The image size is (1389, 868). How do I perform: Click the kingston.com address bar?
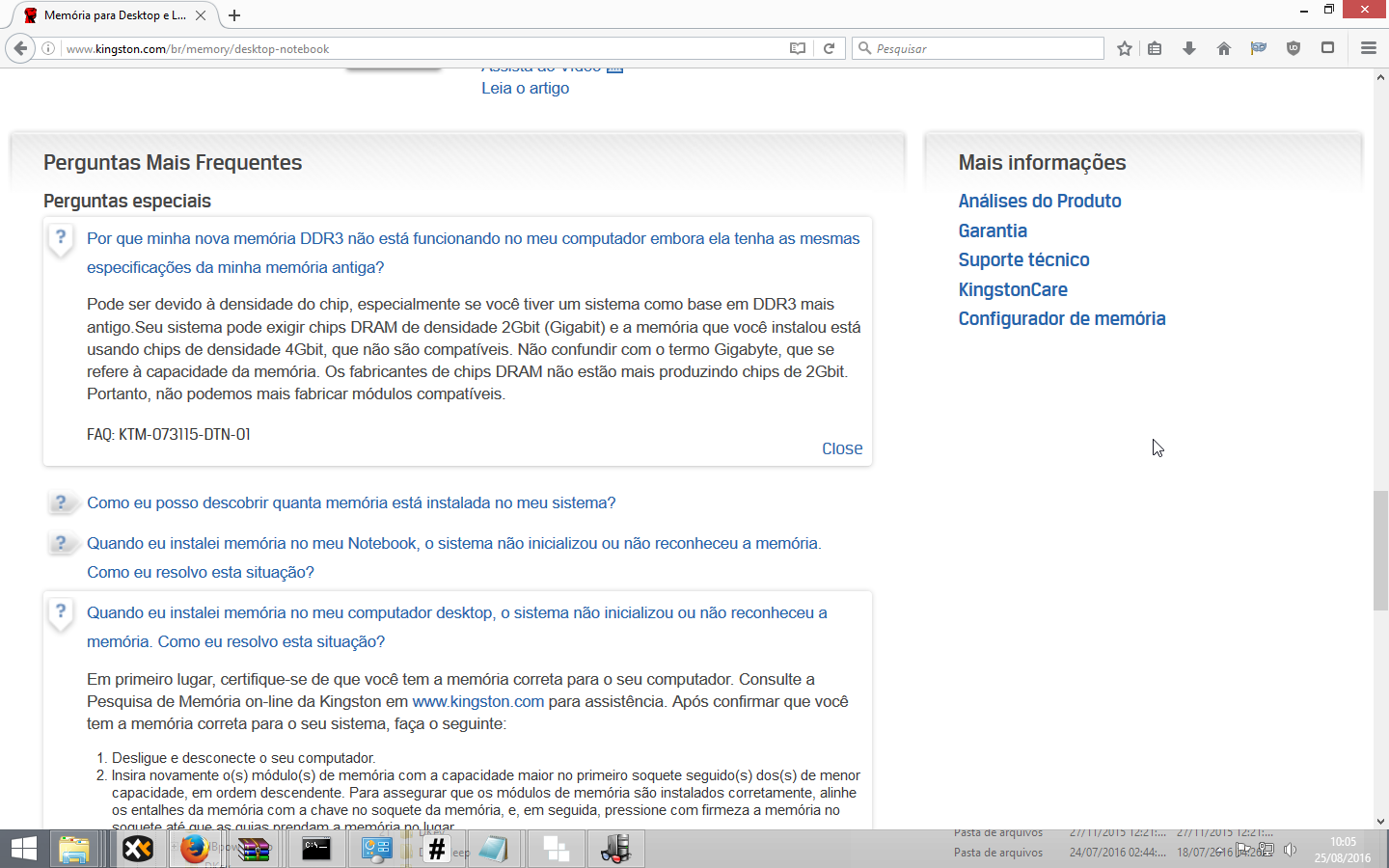pos(424,48)
